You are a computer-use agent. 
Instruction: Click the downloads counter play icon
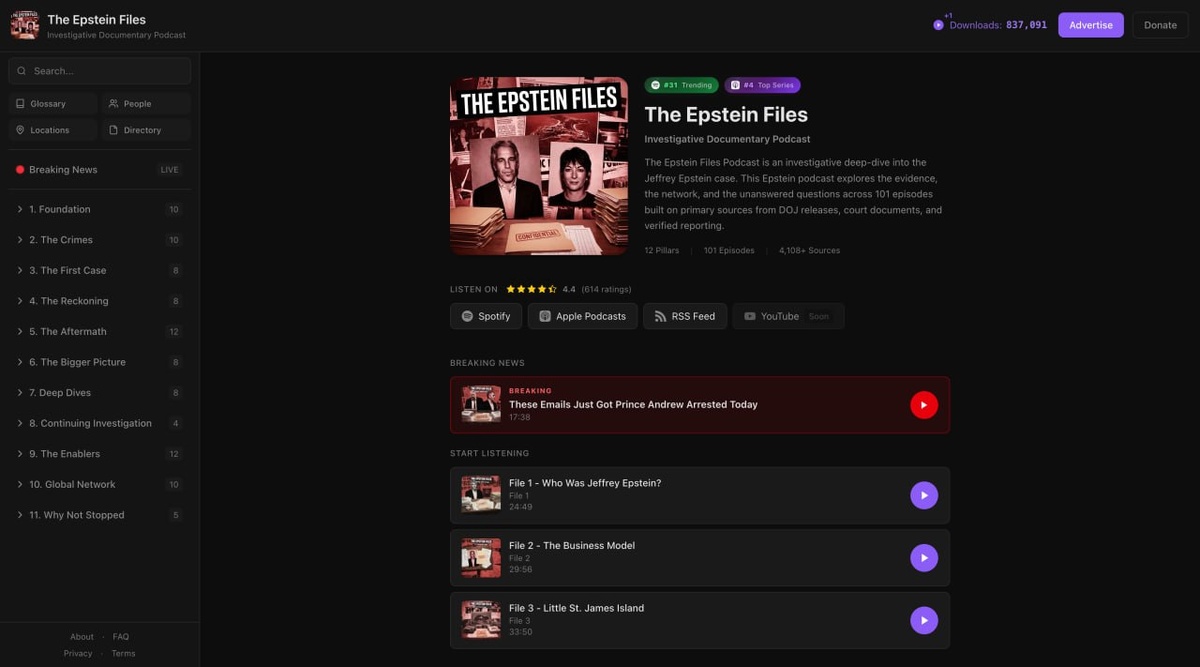point(938,25)
